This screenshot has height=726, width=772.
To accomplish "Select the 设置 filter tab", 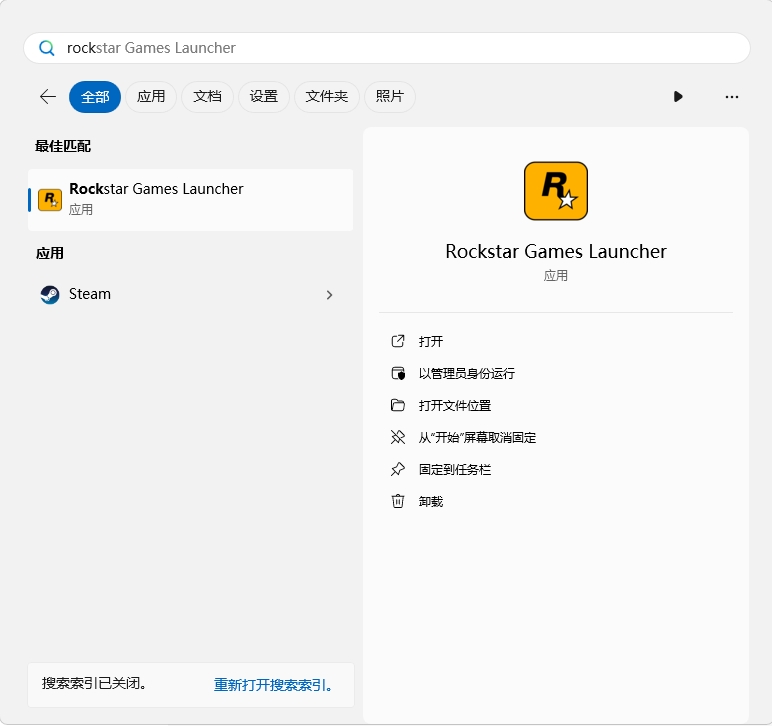I will click(x=263, y=97).
